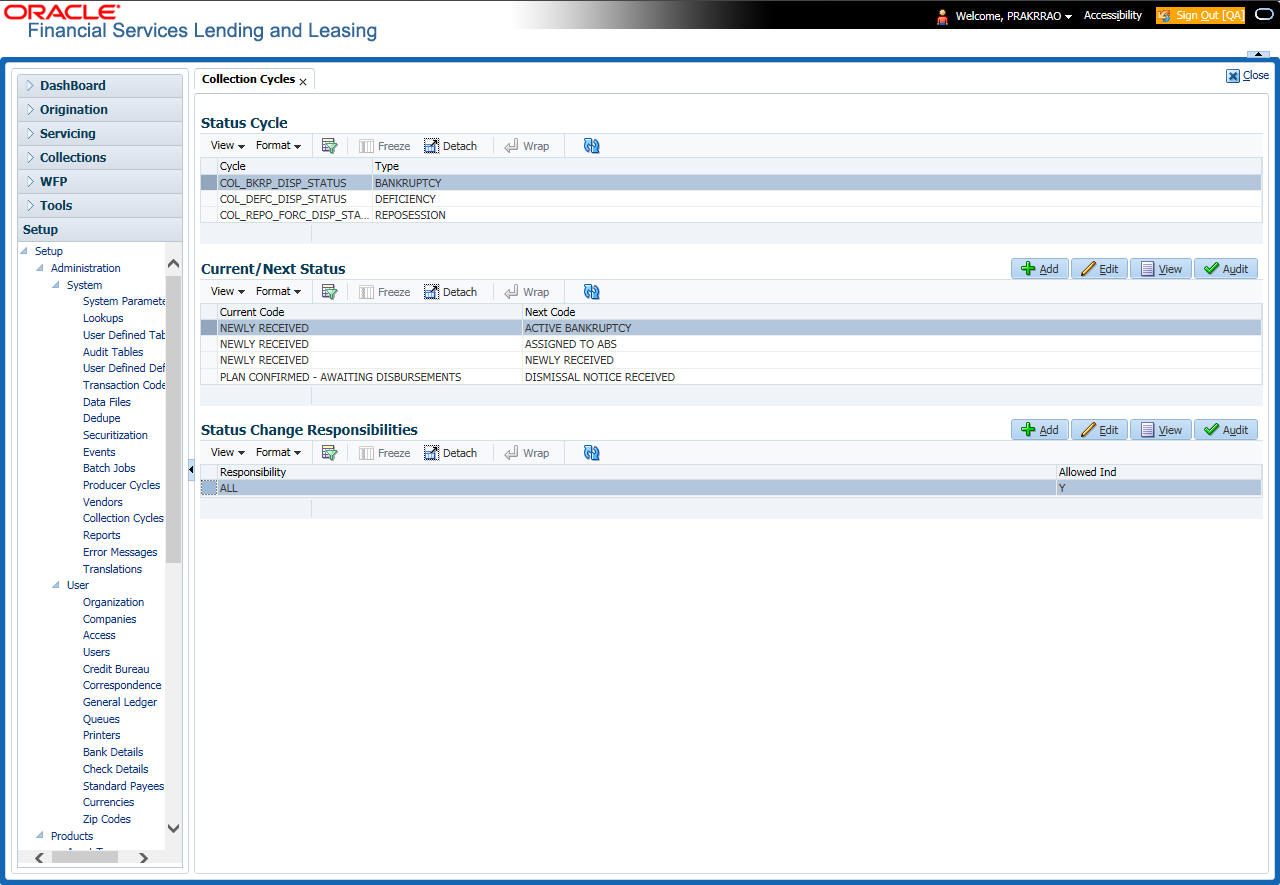Click the Accessibility link
The height and width of the screenshot is (885, 1280).
1113,16
